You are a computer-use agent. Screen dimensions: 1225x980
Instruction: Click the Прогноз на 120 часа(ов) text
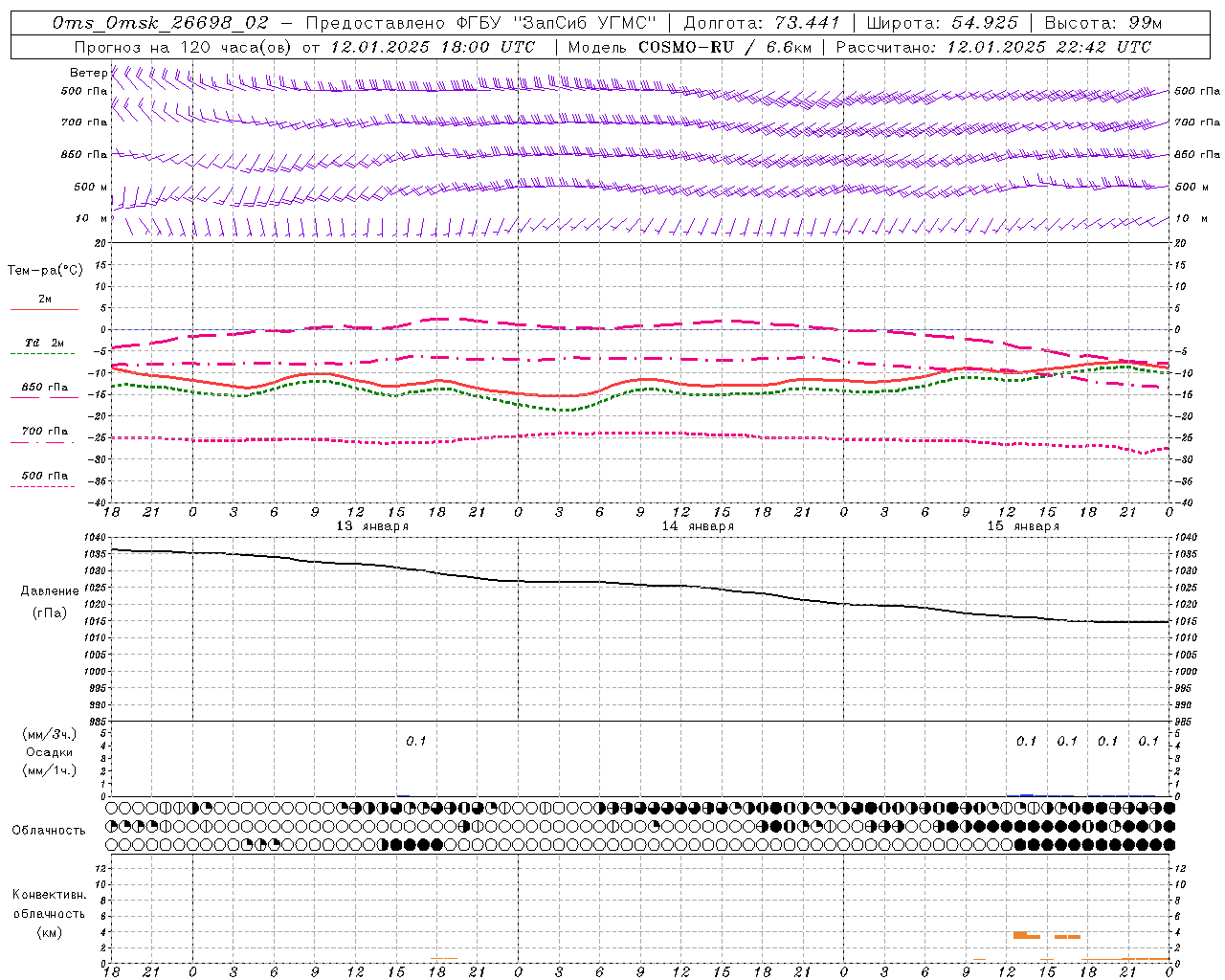point(183,46)
